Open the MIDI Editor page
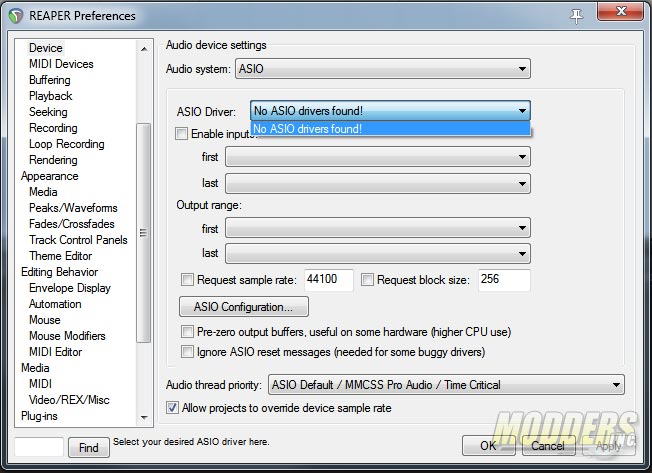The image size is (652, 473). [55, 352]
